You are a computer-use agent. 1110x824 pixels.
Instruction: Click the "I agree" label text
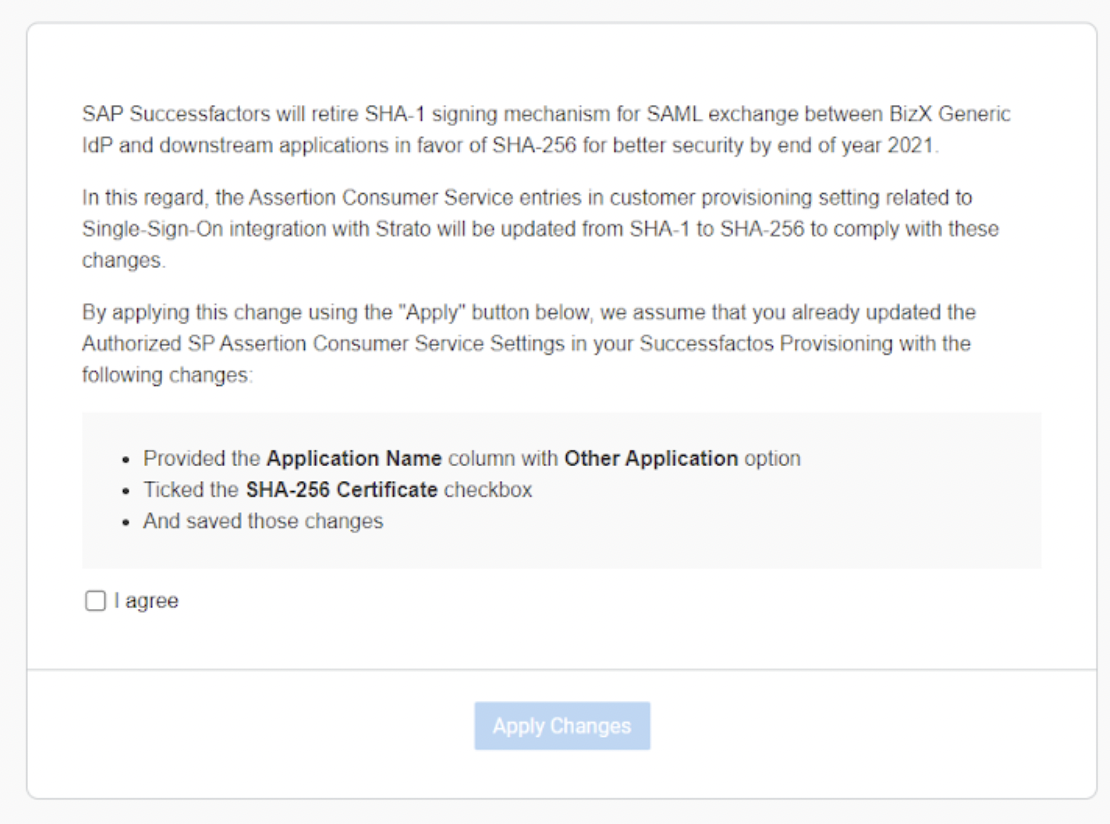tap(146, 601)
